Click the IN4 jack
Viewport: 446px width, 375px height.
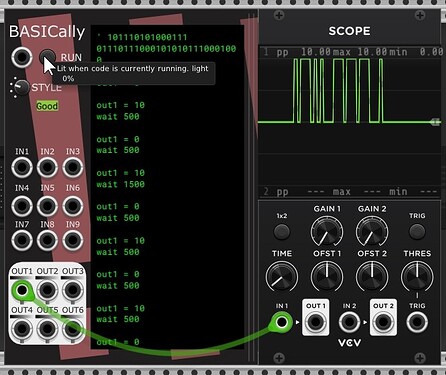22,206
